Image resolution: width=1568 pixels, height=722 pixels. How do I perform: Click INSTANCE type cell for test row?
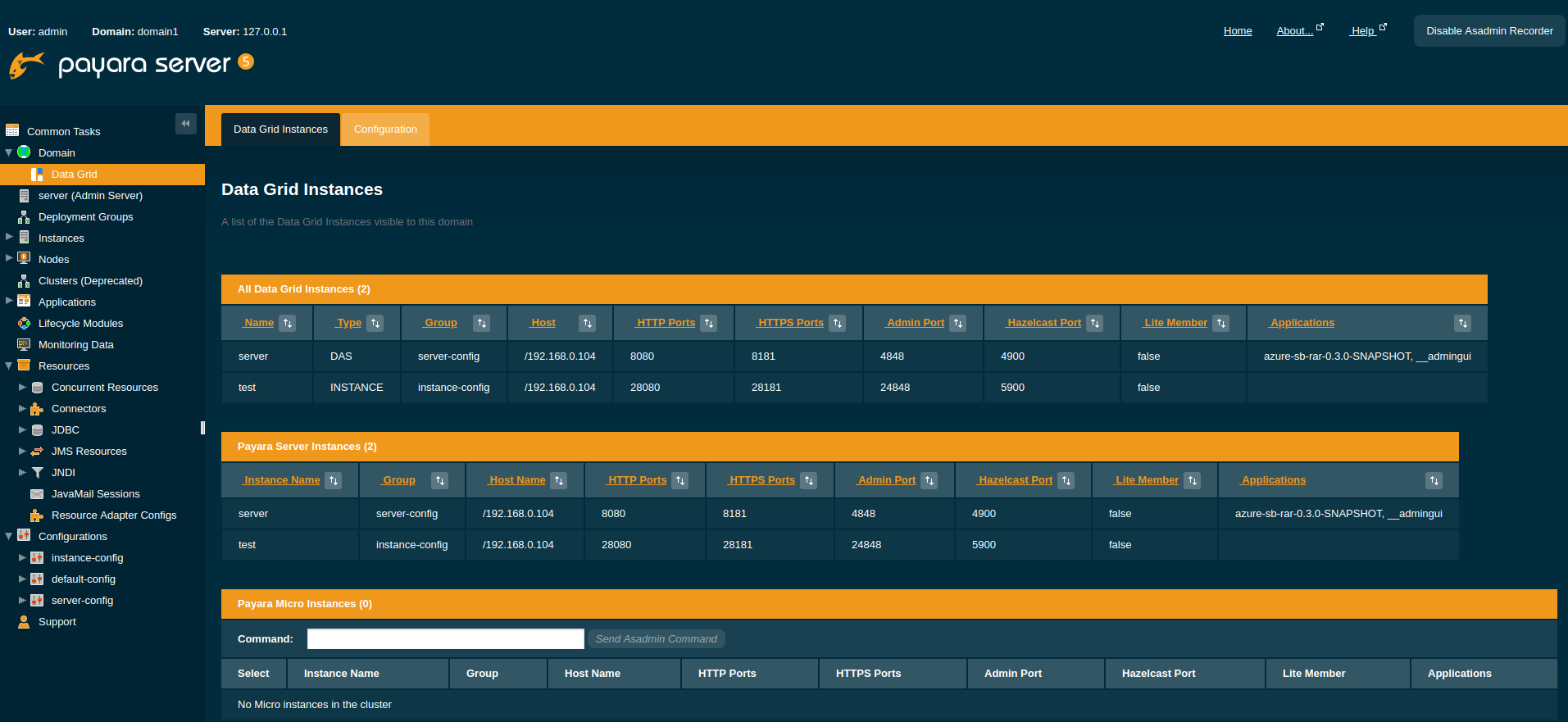357,388
